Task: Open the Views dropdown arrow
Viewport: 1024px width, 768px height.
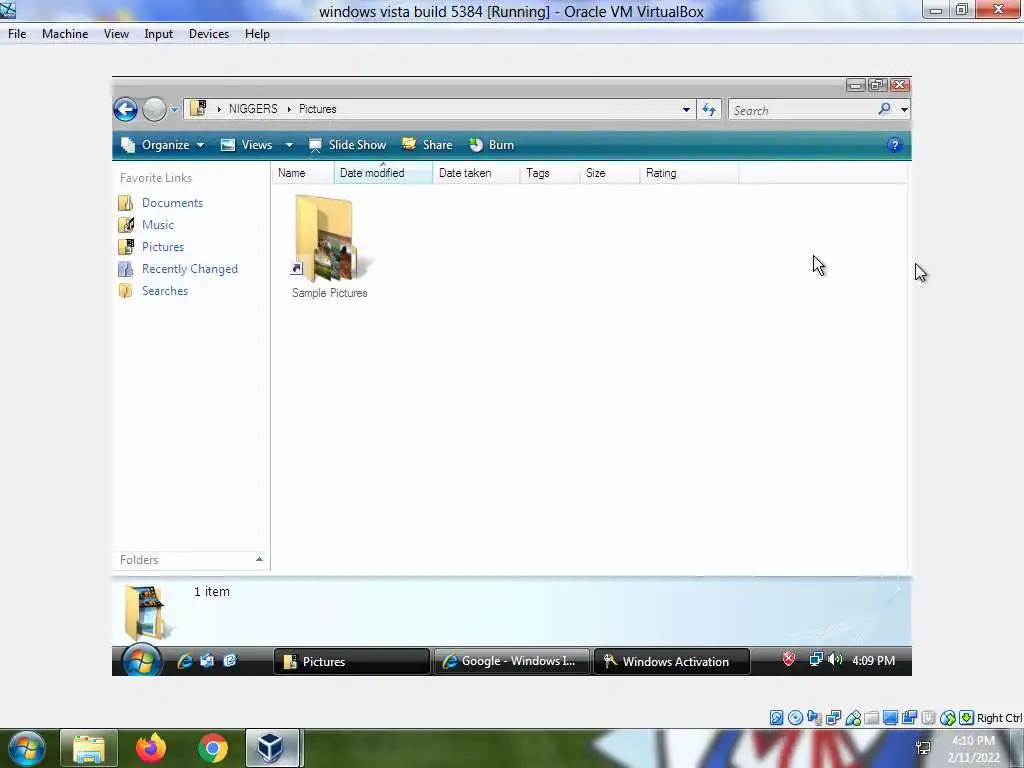Action: coord(289,145)
